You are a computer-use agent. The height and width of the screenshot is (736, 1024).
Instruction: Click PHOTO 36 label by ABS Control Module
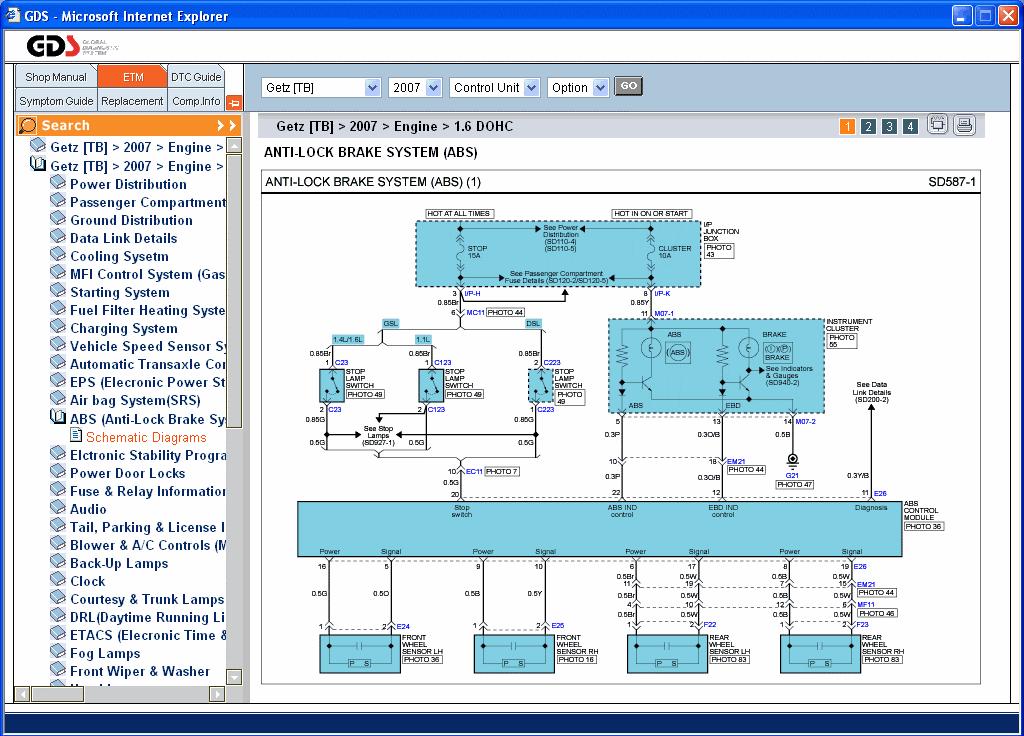[923, 526]
